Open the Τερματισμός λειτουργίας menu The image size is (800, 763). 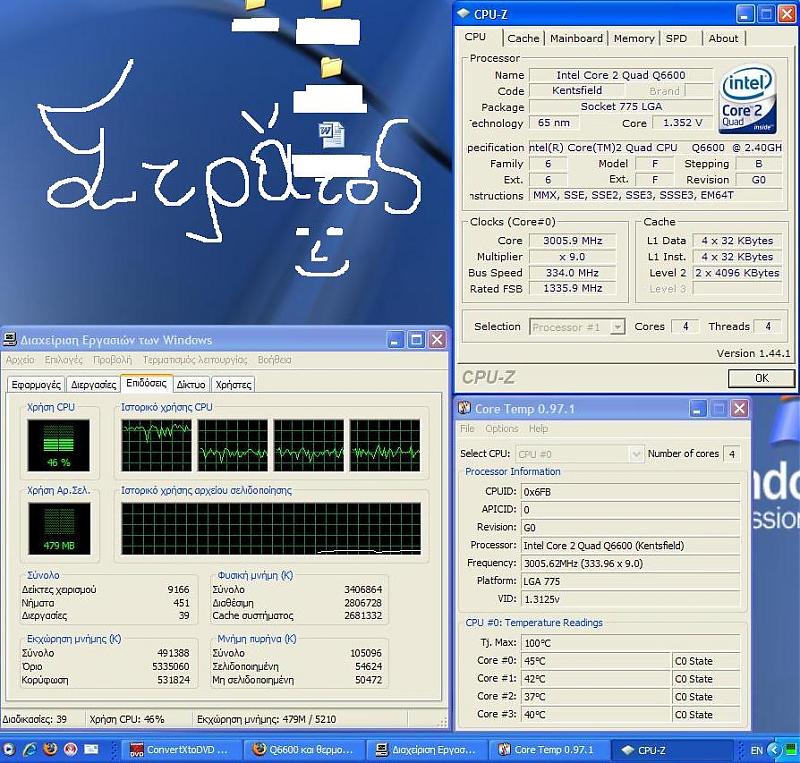click(195, 360)
